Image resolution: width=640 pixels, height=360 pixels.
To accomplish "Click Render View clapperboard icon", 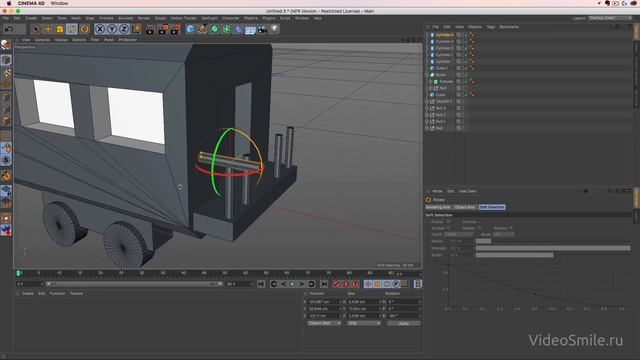I will coord(150,29).
